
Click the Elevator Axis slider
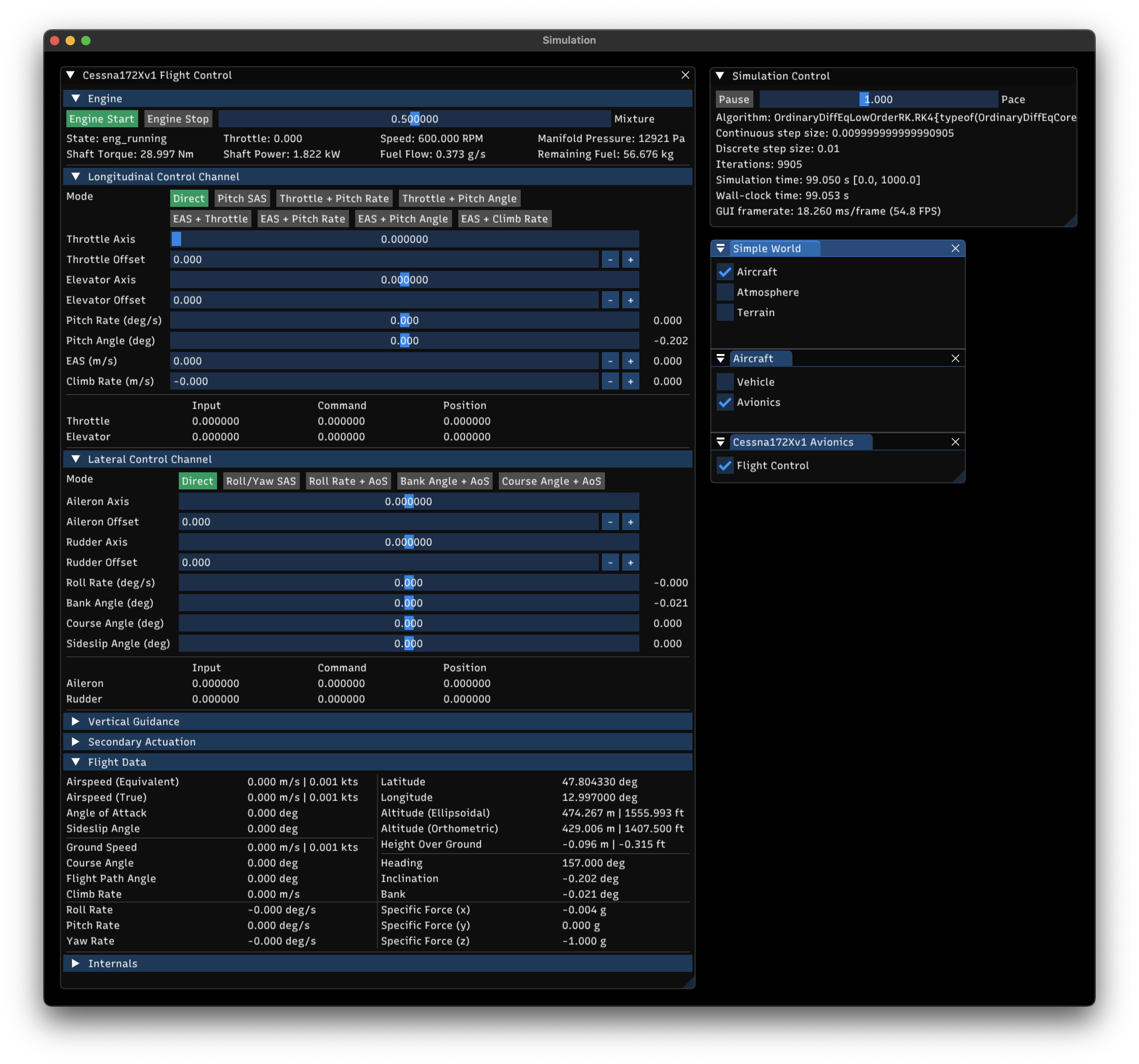click(x=404, y=279)
